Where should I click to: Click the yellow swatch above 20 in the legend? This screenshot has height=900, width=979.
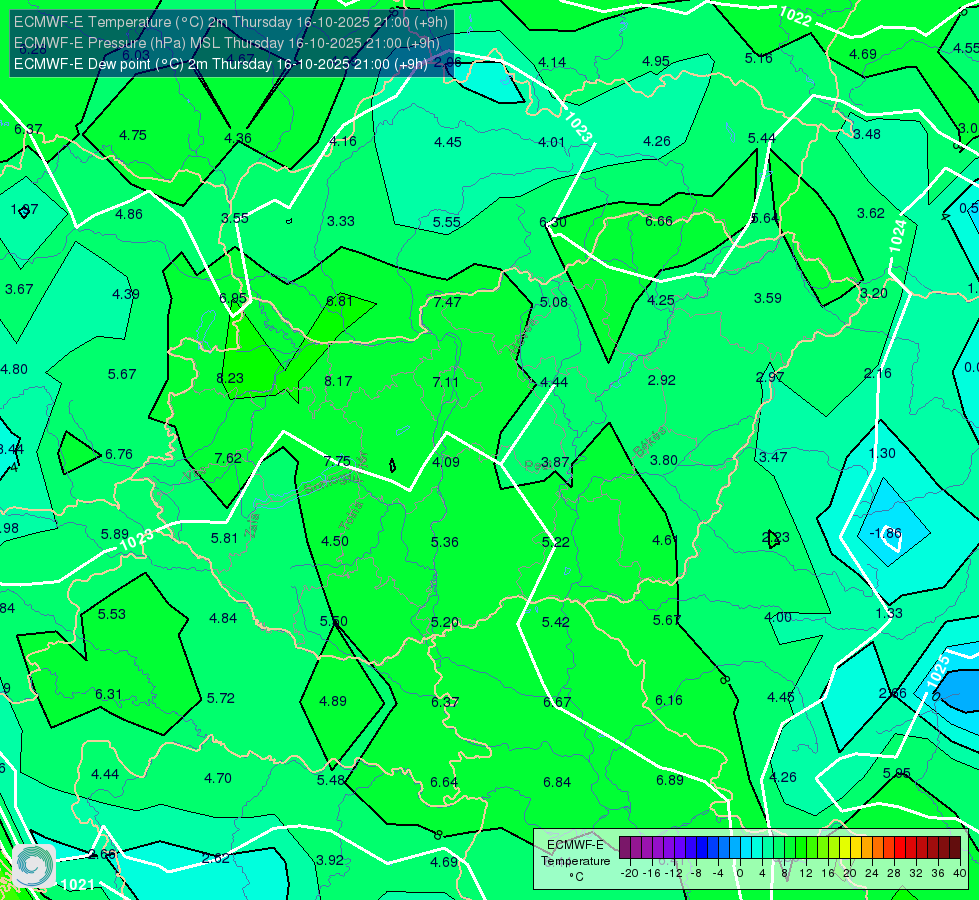844,848
